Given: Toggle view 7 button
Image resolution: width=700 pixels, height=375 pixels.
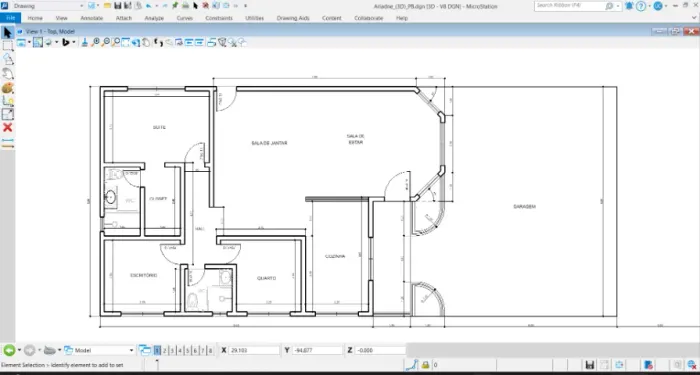Looking at the screenshot, I should (203, 350).
